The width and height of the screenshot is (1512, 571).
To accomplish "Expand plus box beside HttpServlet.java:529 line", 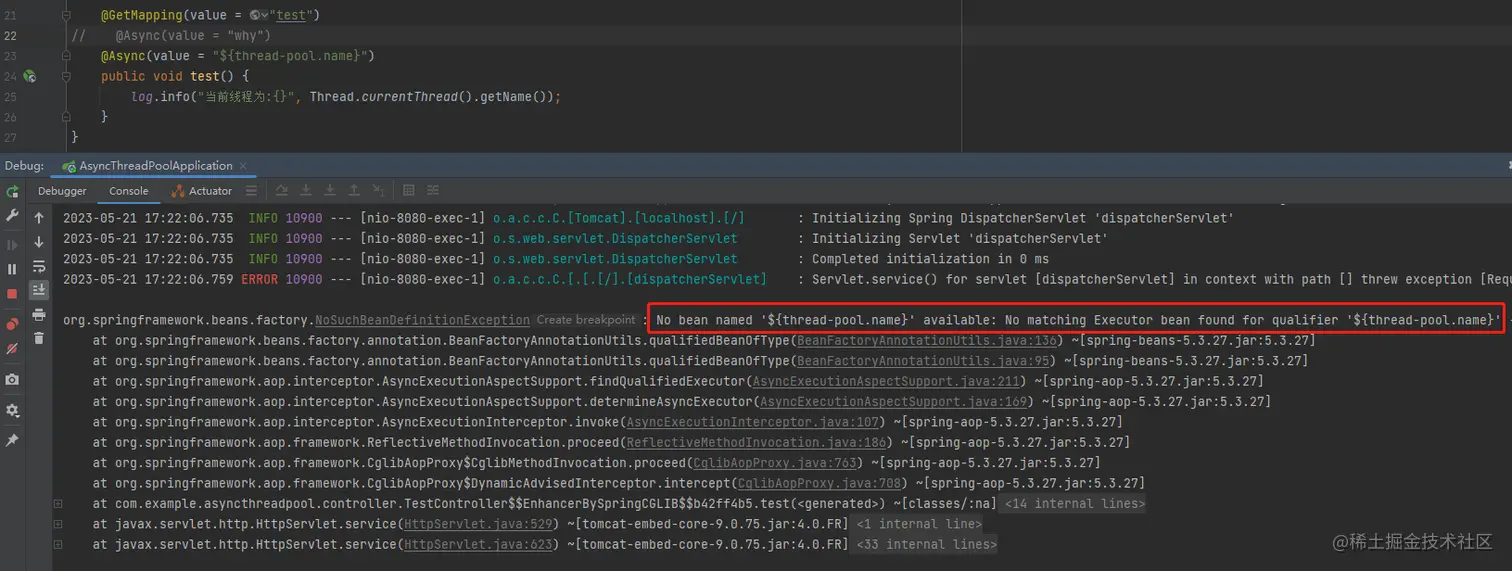I will (x=58, y=524).
